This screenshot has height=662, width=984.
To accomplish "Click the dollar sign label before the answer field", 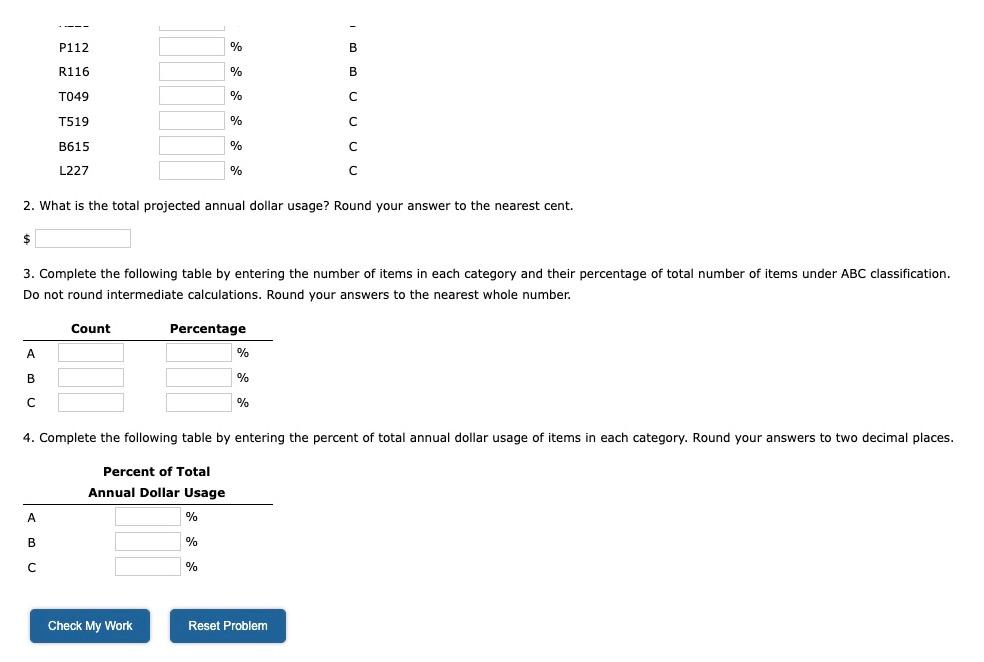I will [x=26, y=238].
